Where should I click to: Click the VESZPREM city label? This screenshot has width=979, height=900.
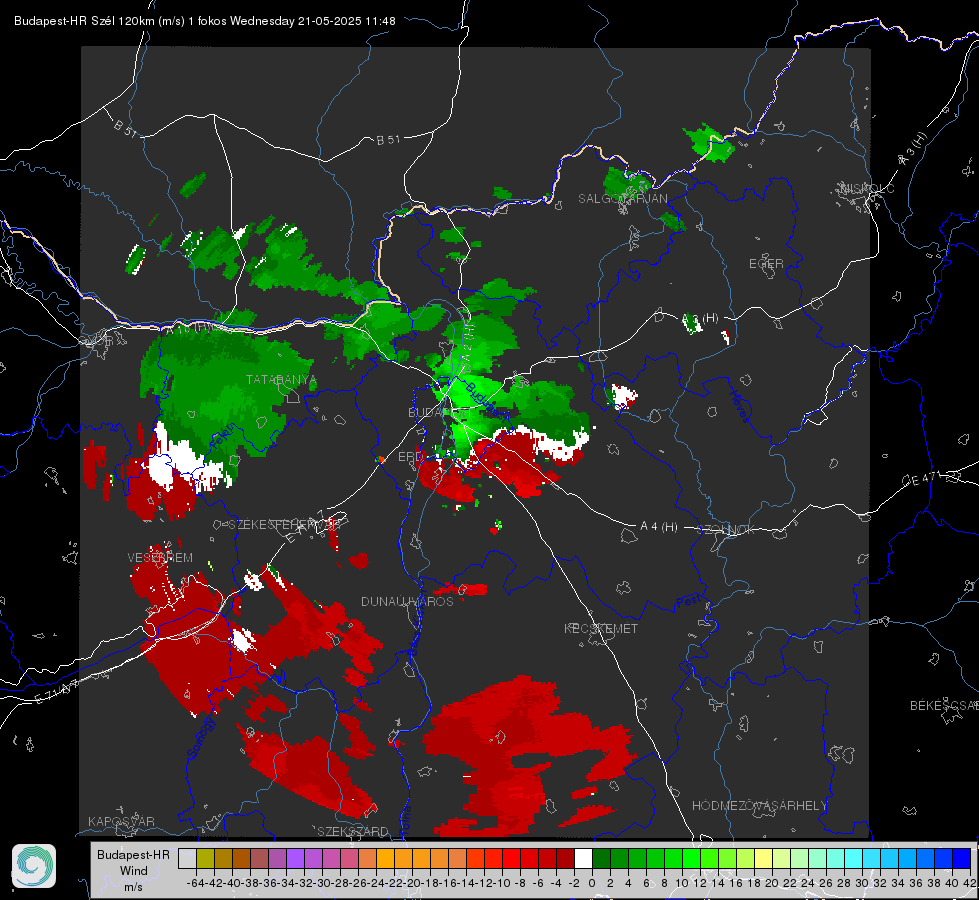click(160, 557)
